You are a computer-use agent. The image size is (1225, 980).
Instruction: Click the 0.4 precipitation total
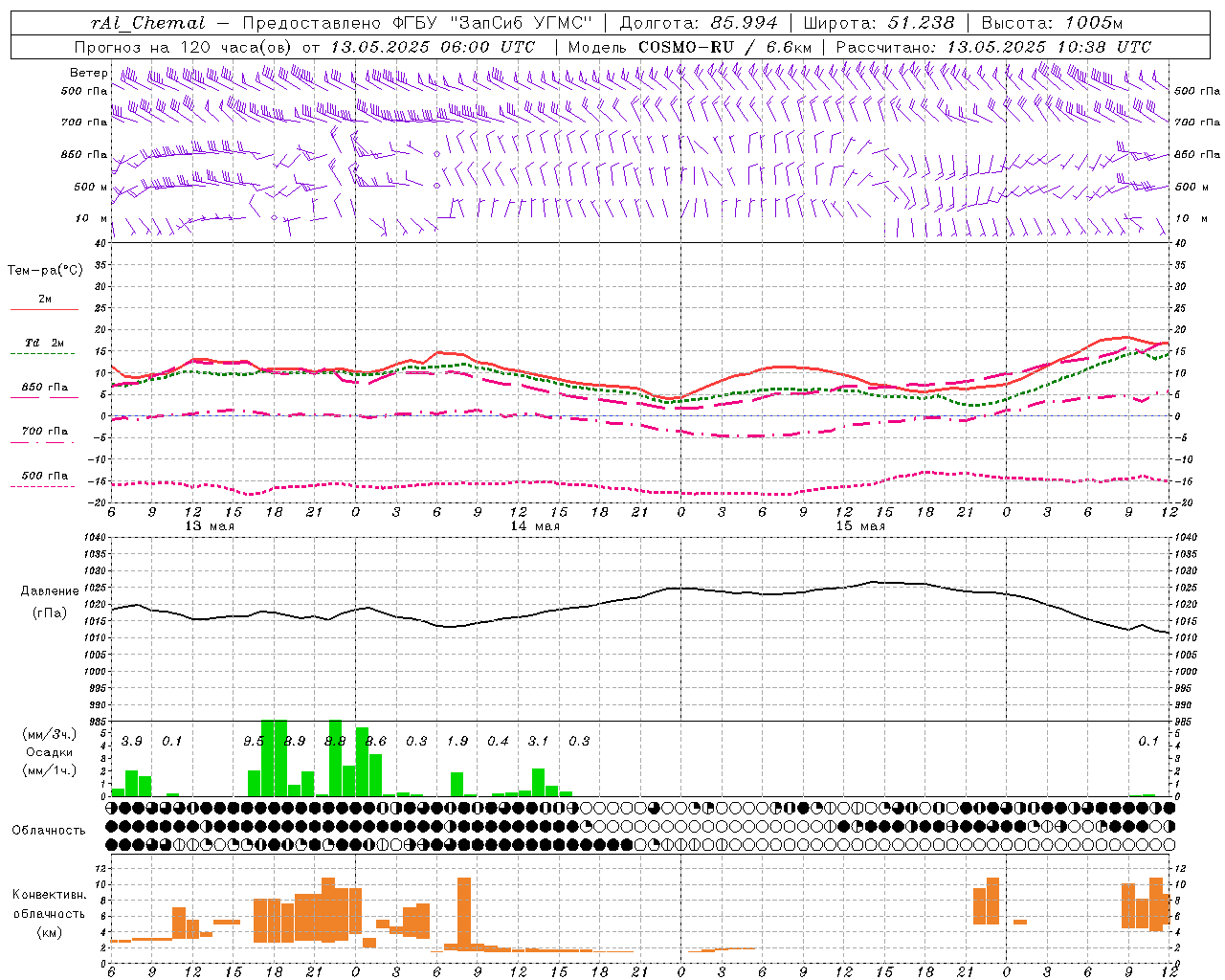click(498, 741)
